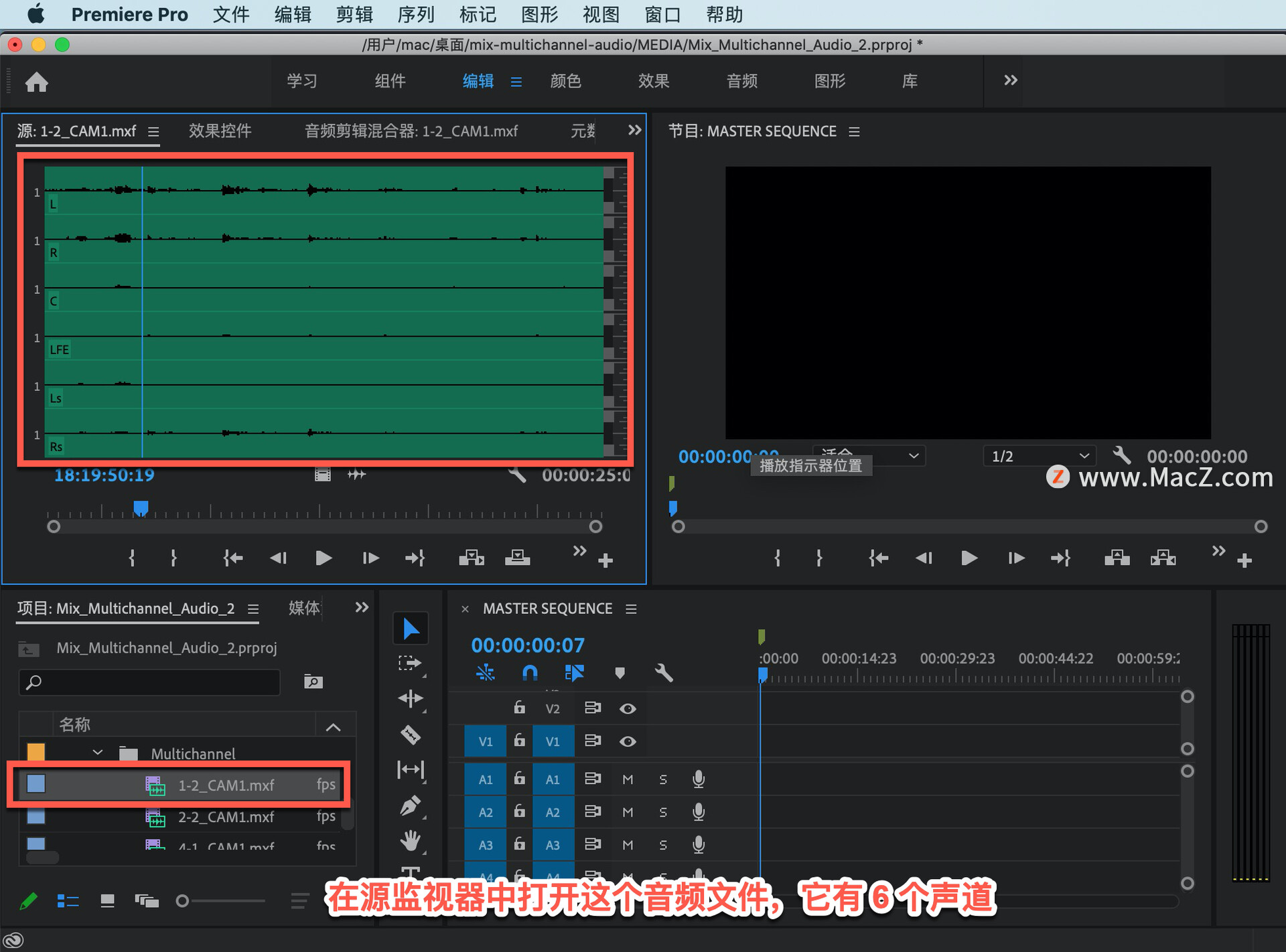Open program monitor panel menu
Image resolution: width=1286 pixels, height=952 pixels.
(x=854, y=132)
